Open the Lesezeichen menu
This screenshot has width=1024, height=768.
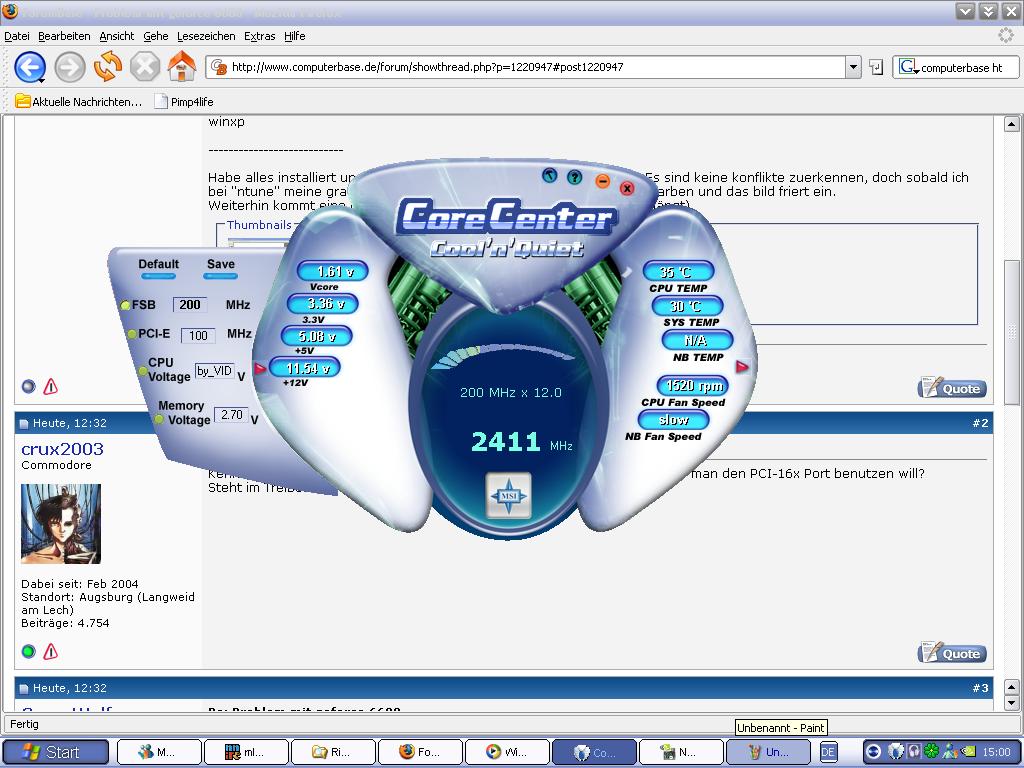click(206, 36)
